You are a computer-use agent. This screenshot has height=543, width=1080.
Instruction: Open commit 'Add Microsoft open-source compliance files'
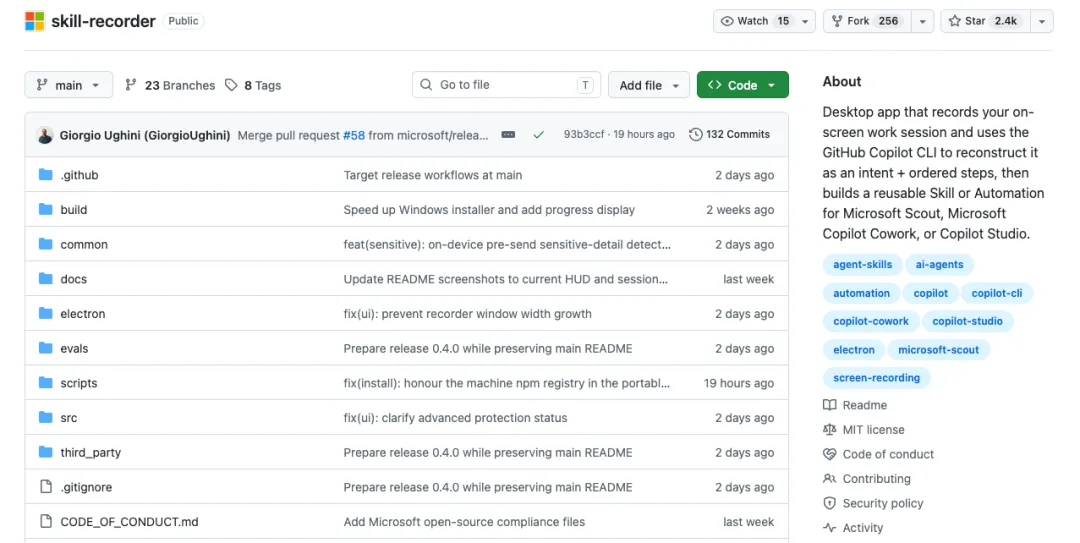[x=464, y=522]
